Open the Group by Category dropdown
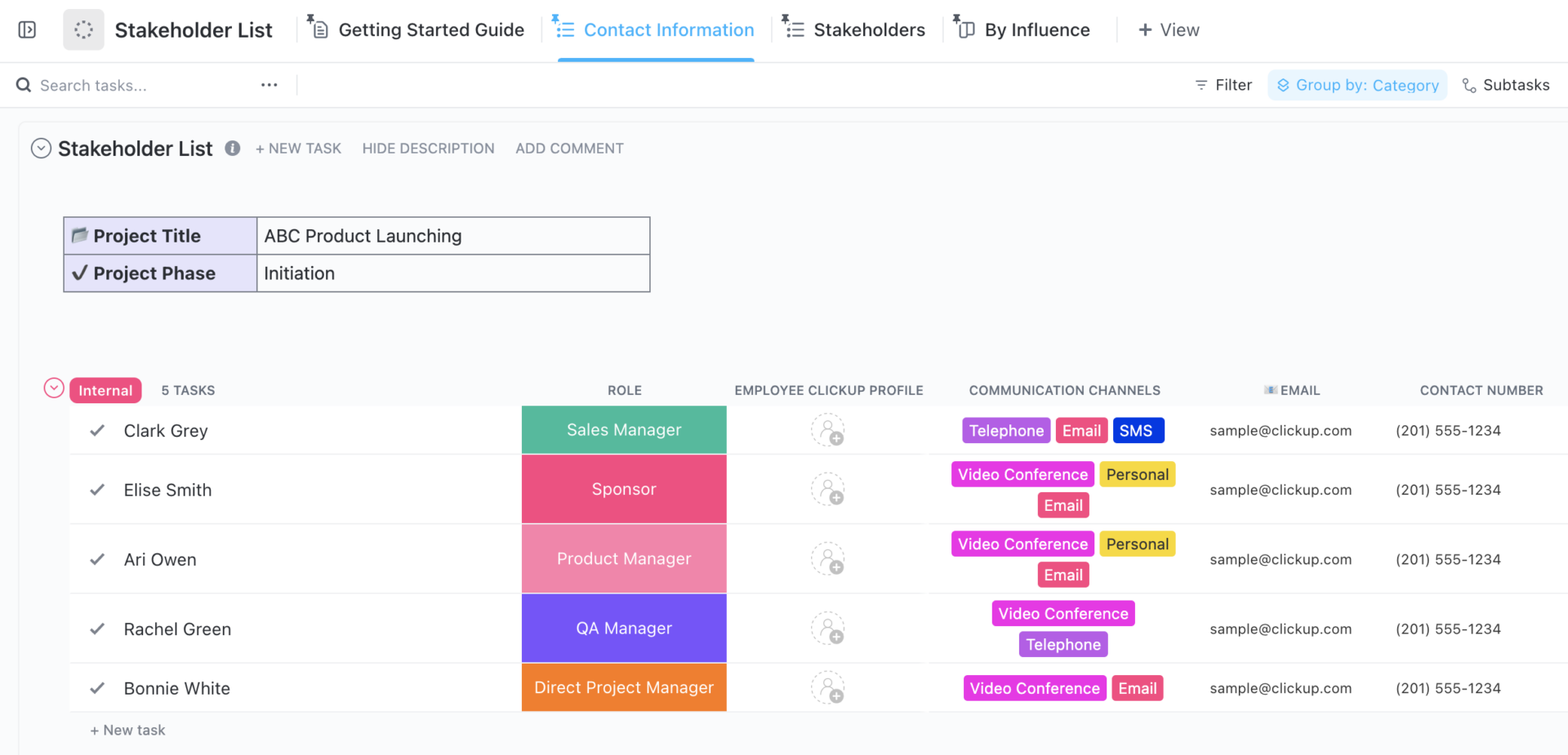 point(1357,85)
